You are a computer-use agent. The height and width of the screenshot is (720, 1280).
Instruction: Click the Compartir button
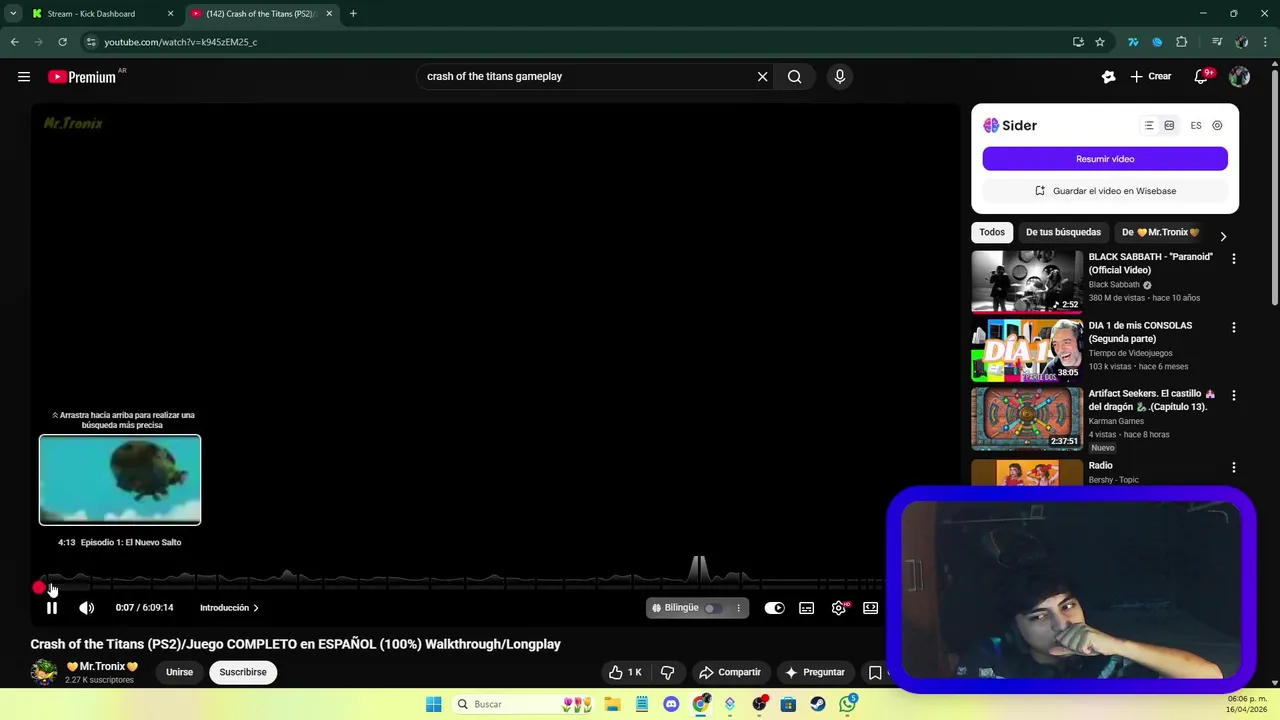pos(730,672)
